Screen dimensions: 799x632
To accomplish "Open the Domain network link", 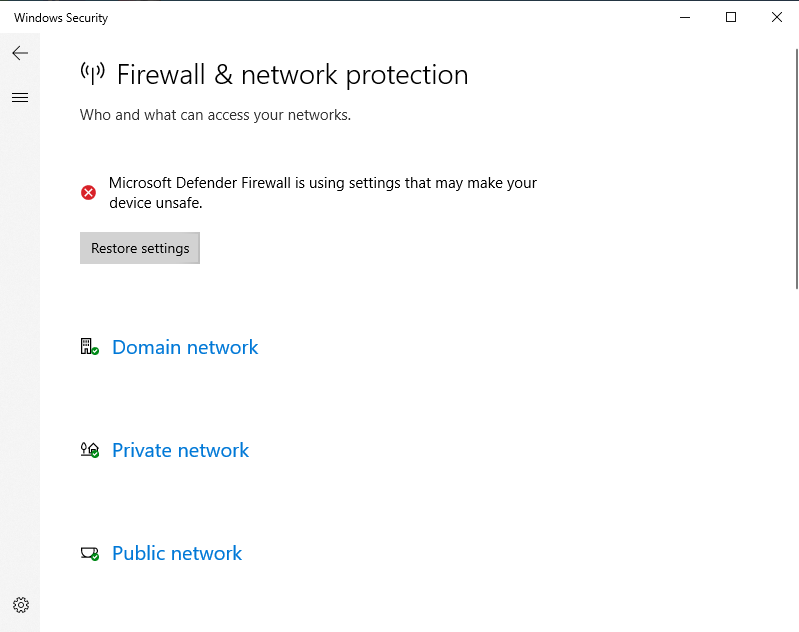I will (x=185, y=347).
